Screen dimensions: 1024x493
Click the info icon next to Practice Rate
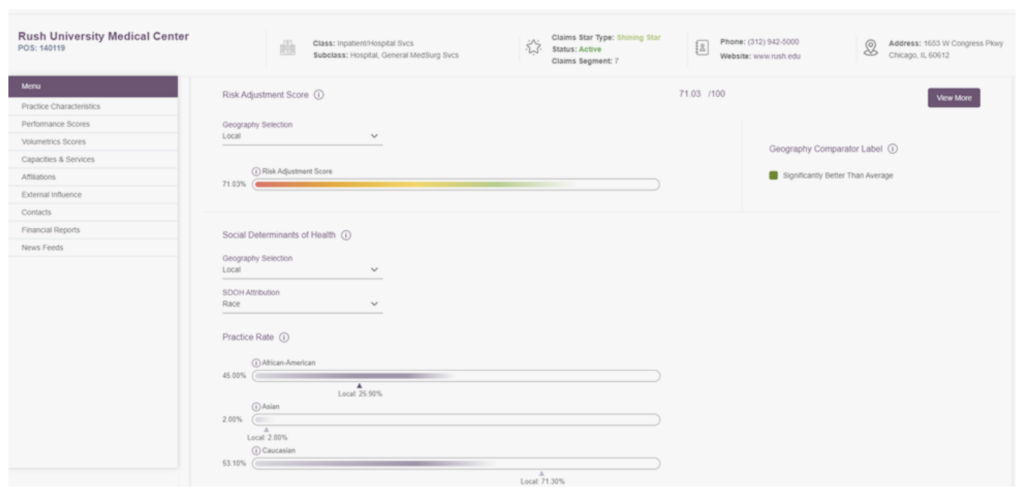click(284, 338)
